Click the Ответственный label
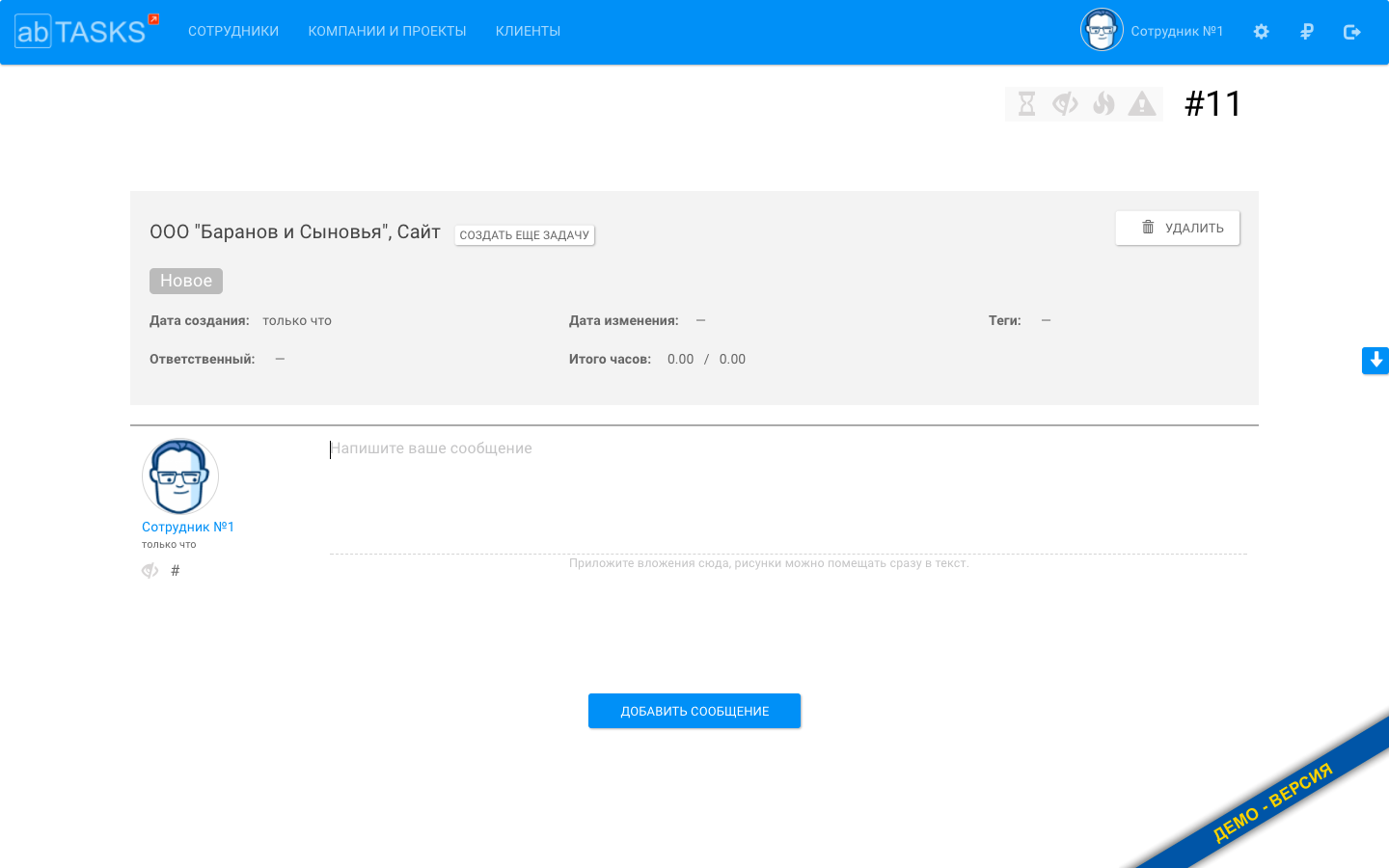 (203, 360)
